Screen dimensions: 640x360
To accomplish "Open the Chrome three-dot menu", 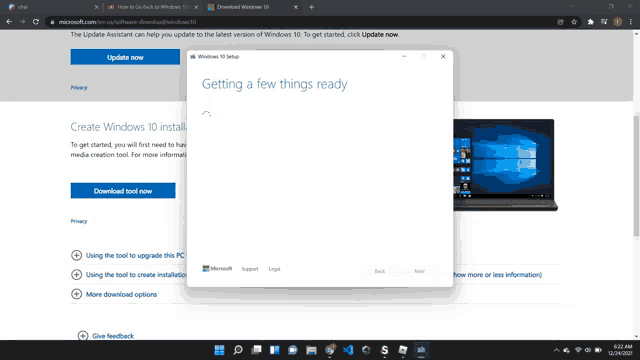I will (631, 22).
